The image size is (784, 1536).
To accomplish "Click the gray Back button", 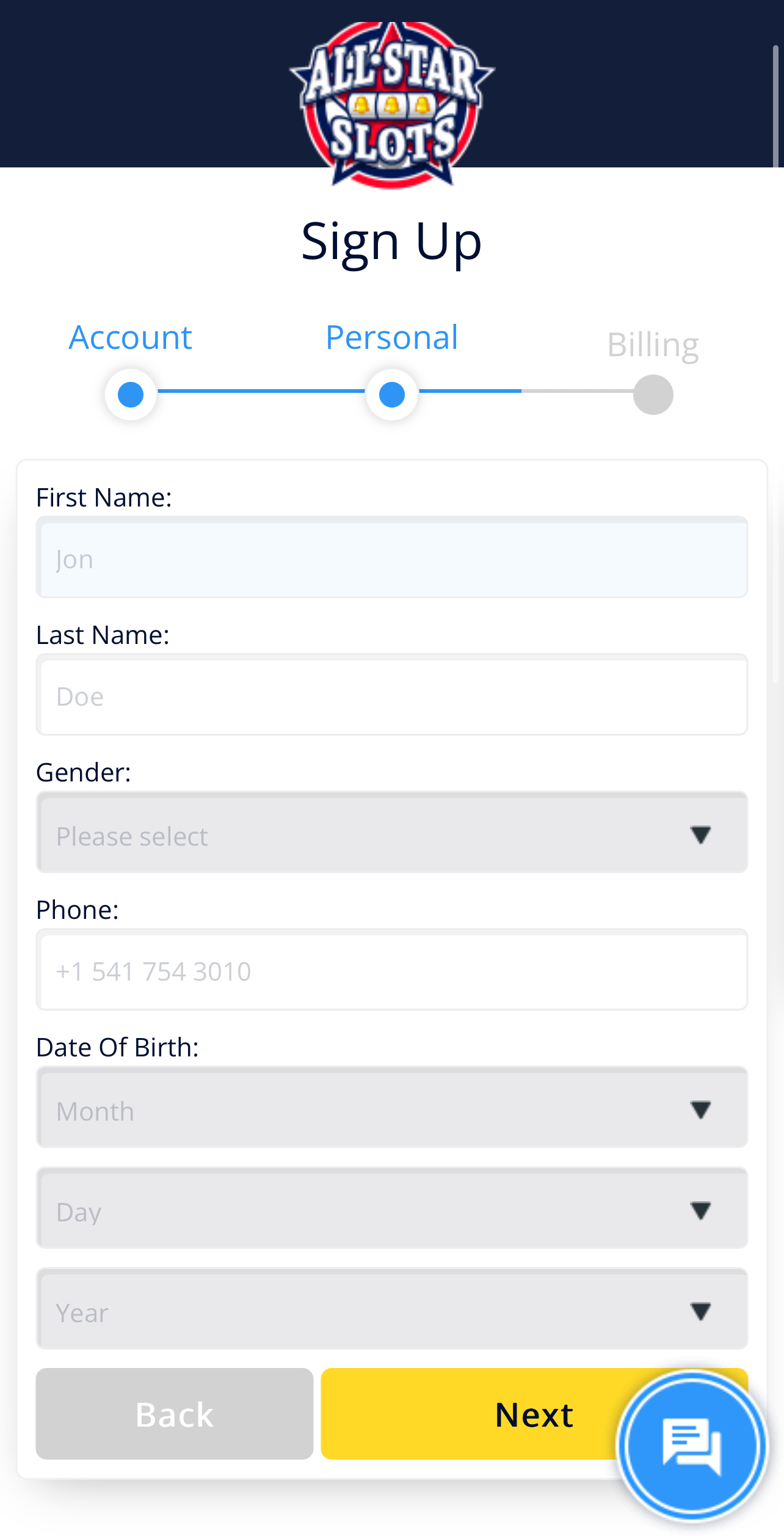I will click(175, 1414).
